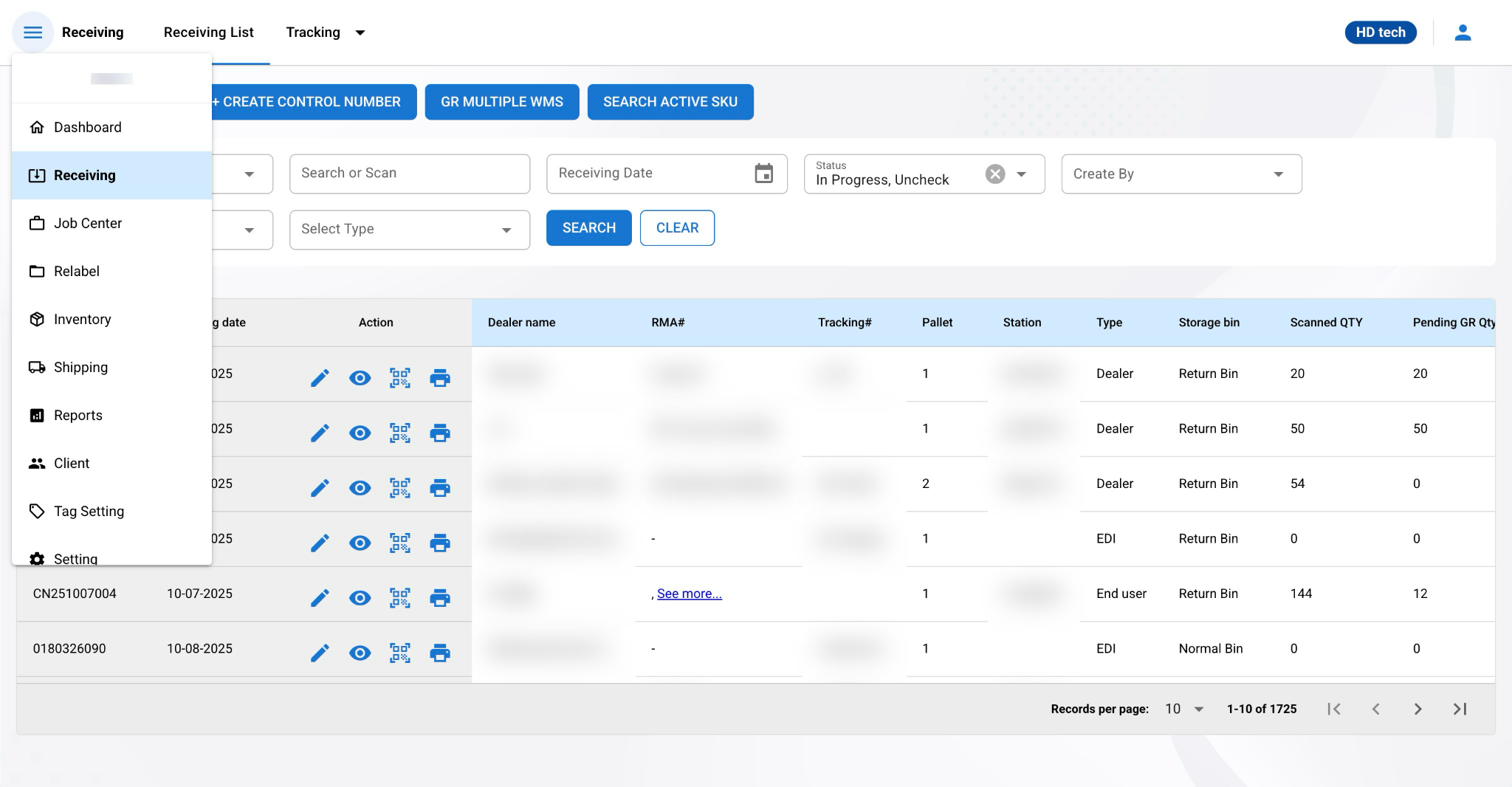Clear the Status filter selection
The width and height of the screenshot is (1512, 787).
(x=995, y=174)
